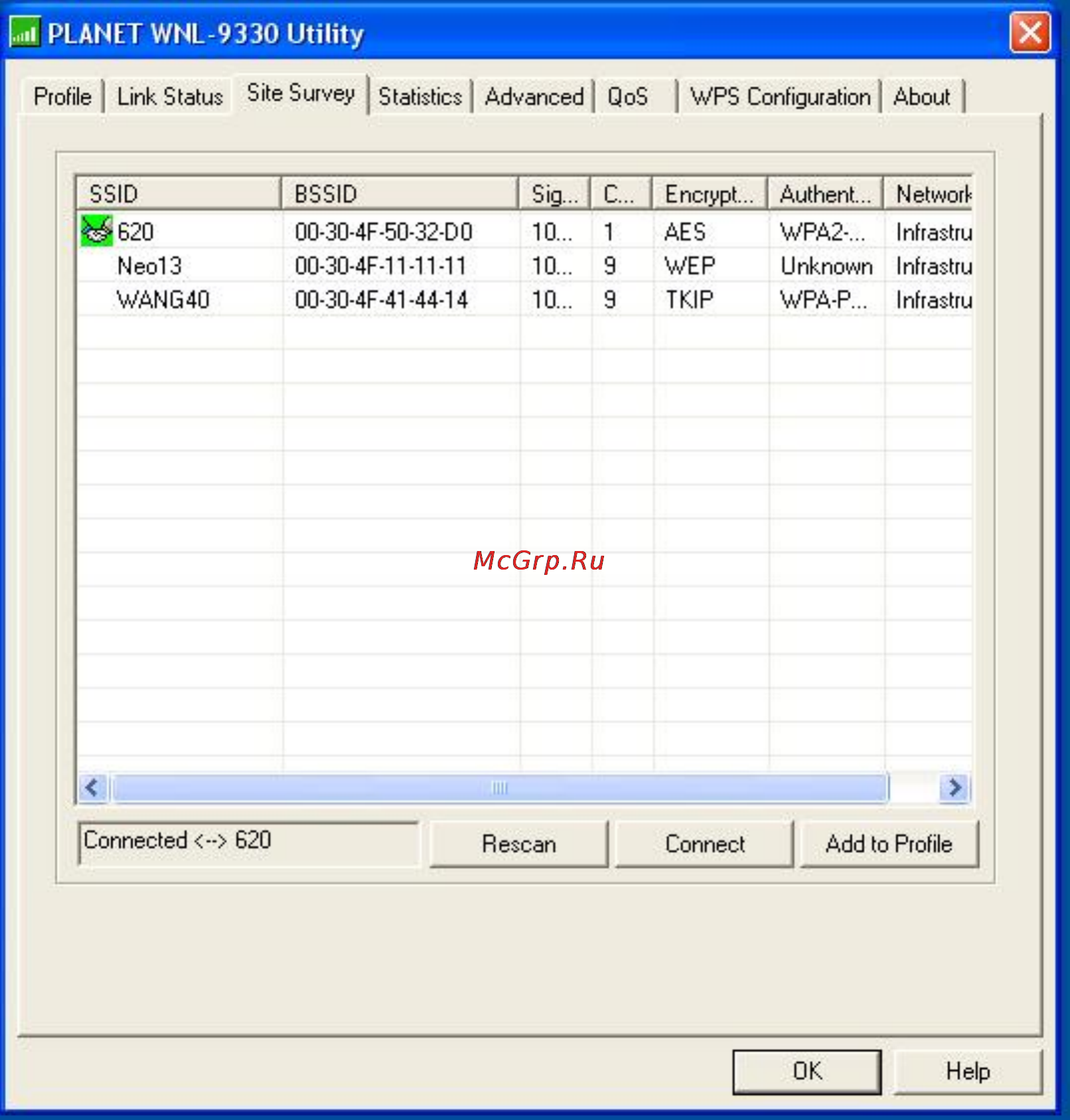This screenshot has width=1070, height=1120.
Task: Click the Sig... signal column header
Action: click(554, 194)
